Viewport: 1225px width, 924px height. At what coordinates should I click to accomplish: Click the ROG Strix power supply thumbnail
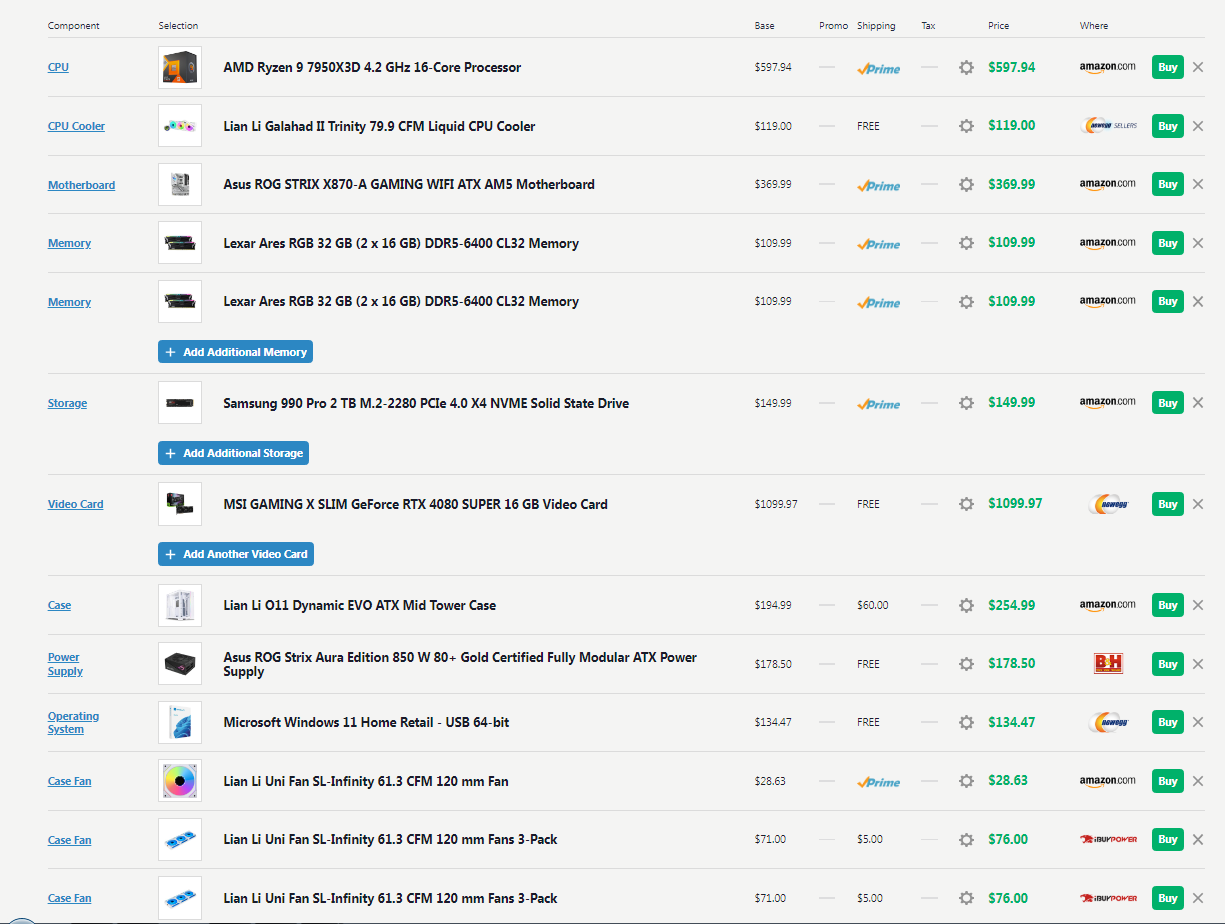pos(180,664)
